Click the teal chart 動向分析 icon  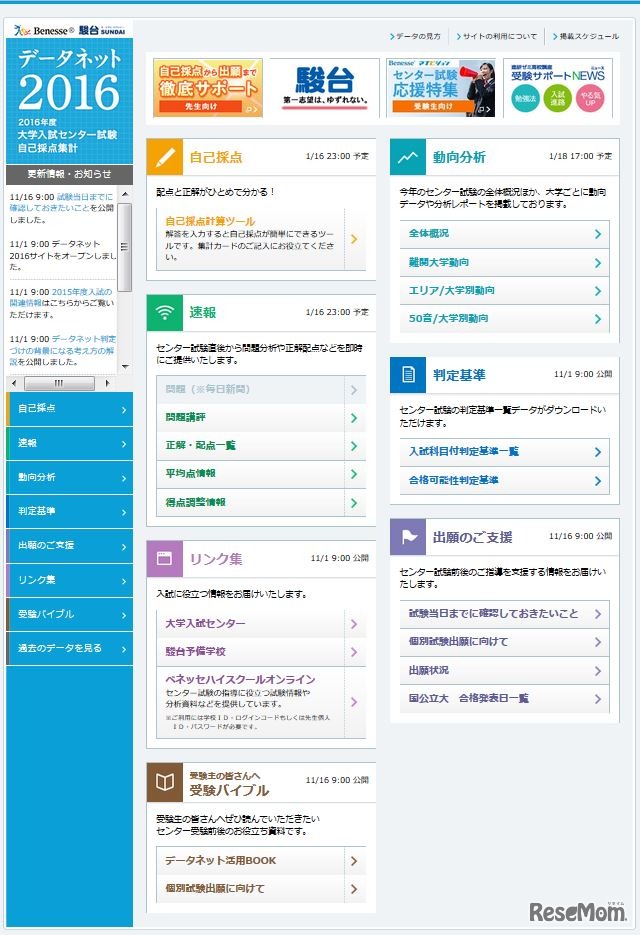point(408,157)
